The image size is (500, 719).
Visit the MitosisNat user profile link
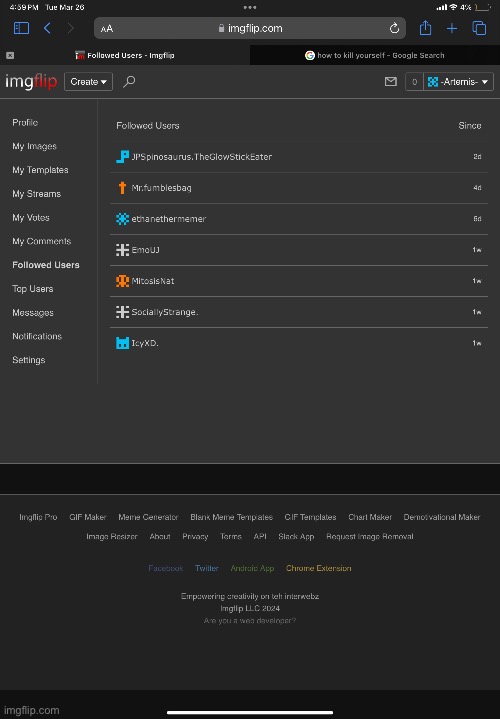[153, 281]
